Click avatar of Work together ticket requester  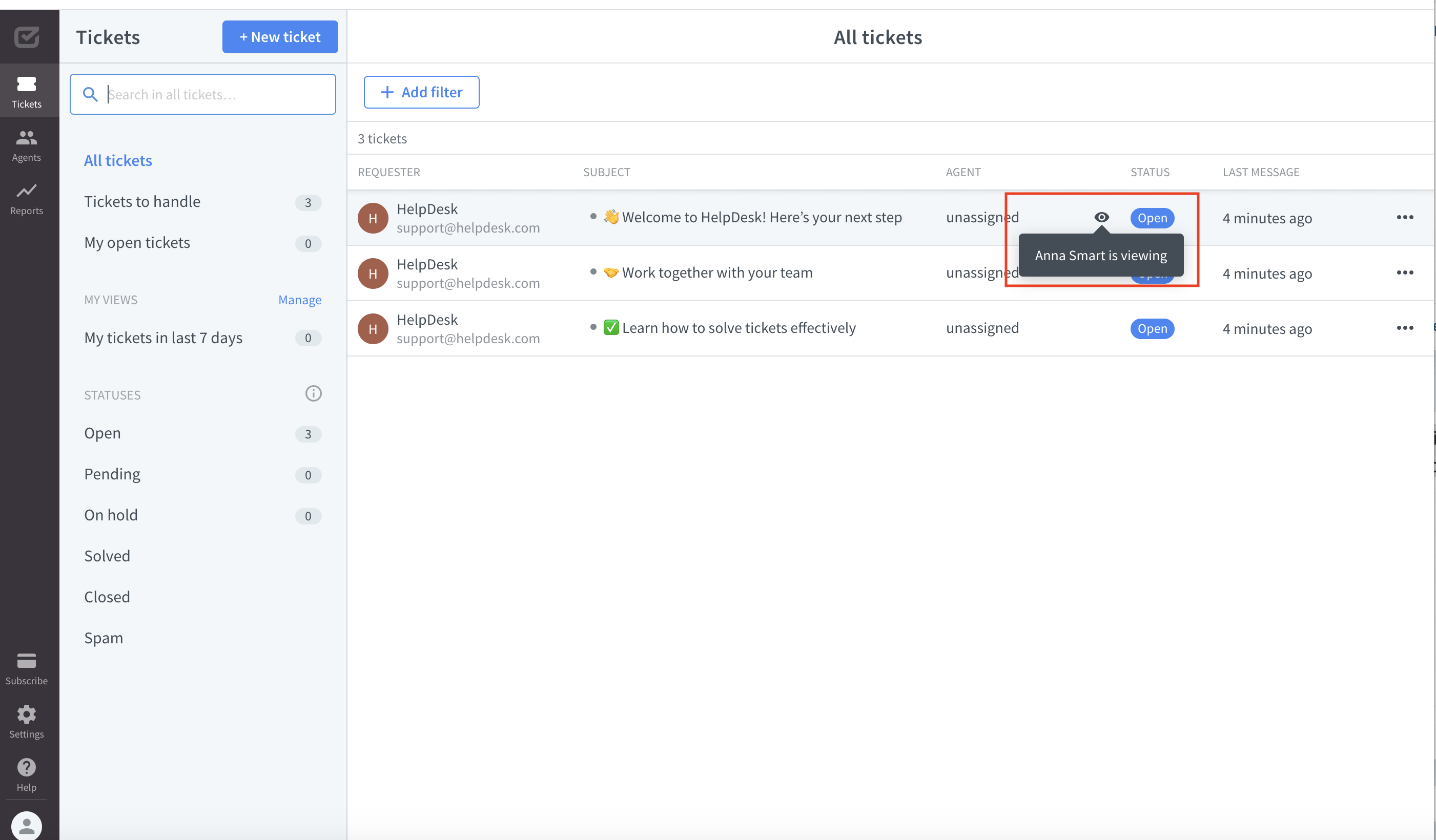[373, 274]
